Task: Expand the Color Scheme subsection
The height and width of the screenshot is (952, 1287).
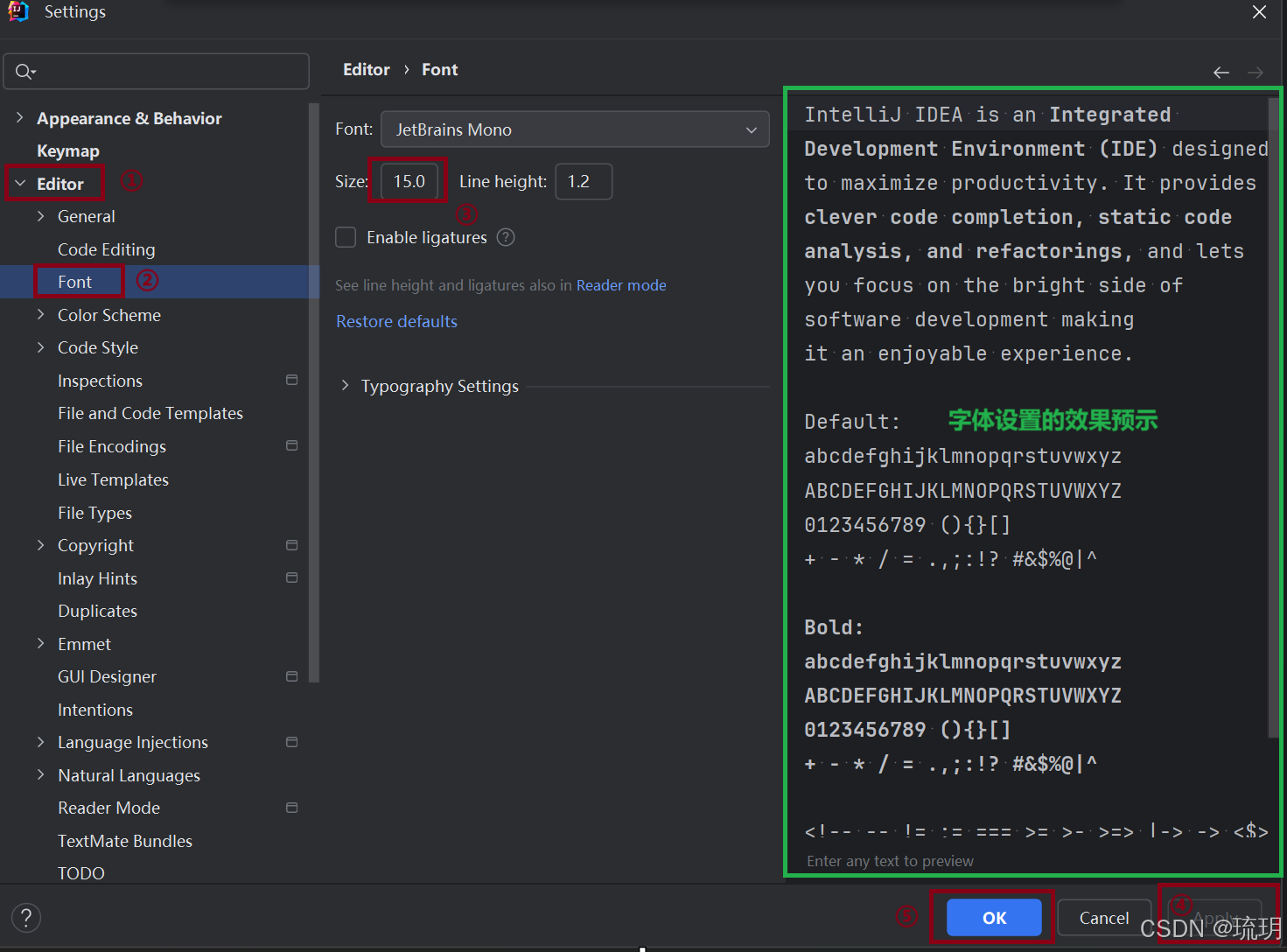Action: tap(40, 314)
